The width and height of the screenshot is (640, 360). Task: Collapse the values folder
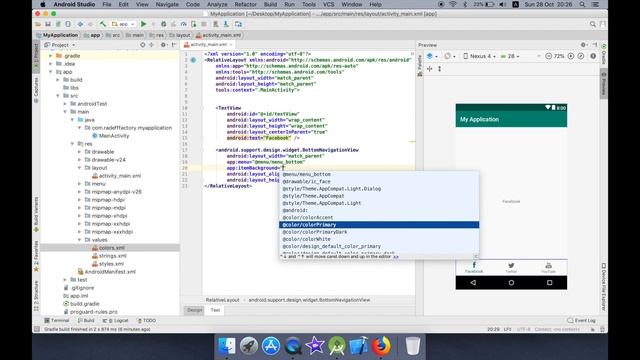coord(80,240)
